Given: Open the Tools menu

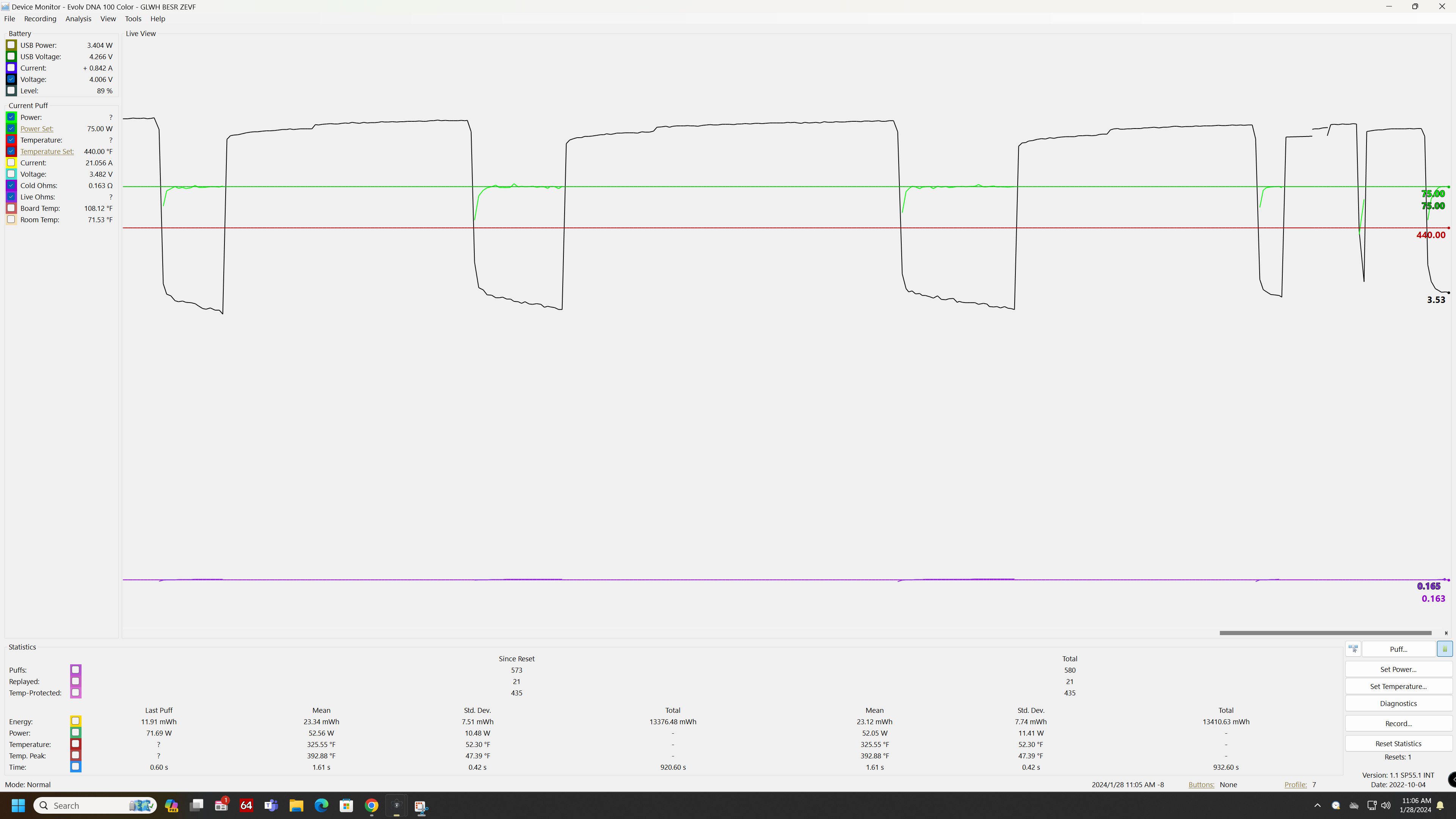Looking at the screenshot, I should pyautogui.click(x=133, y=19).
